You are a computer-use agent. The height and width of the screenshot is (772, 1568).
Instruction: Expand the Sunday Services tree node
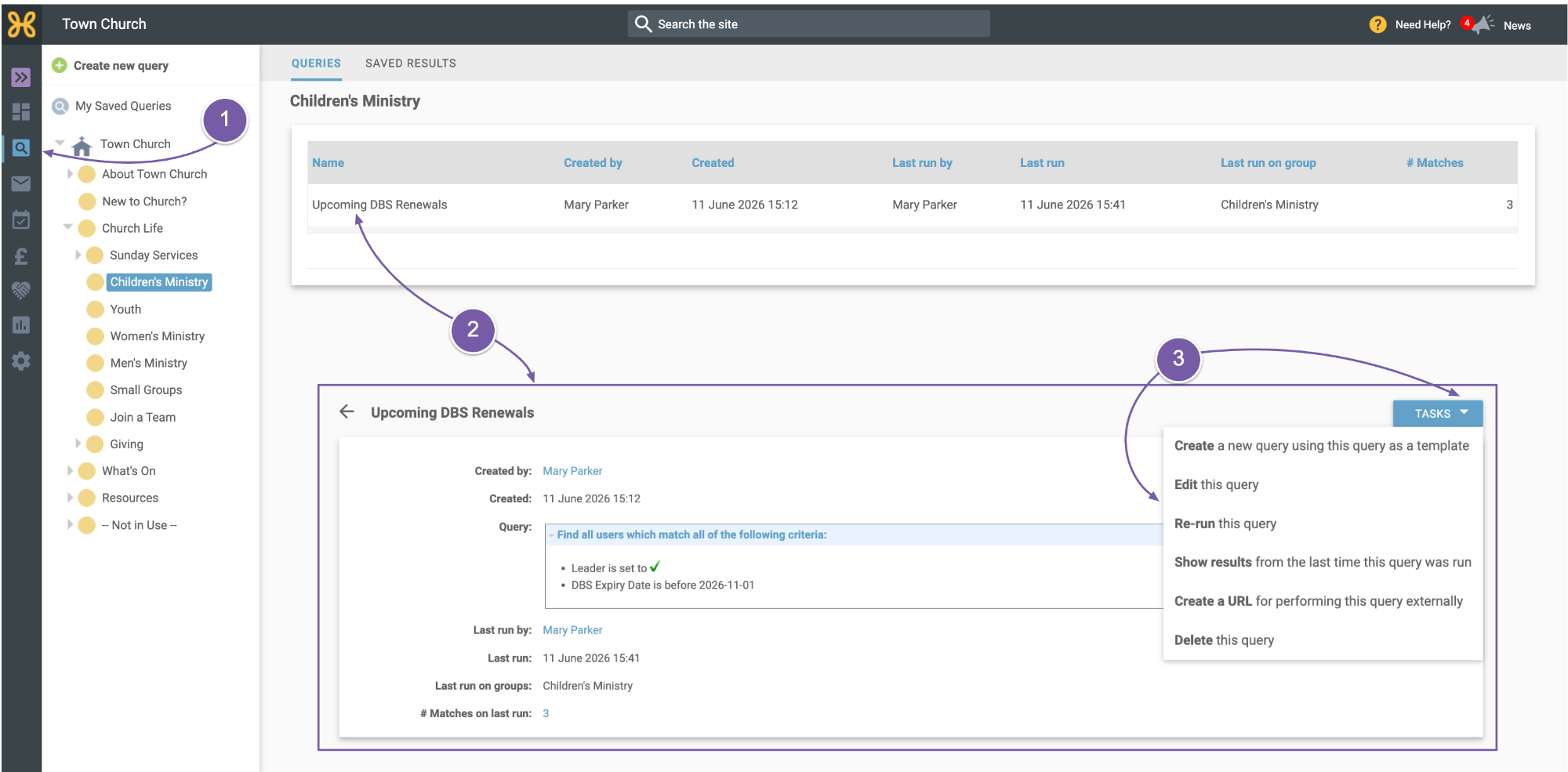[78, 255]
